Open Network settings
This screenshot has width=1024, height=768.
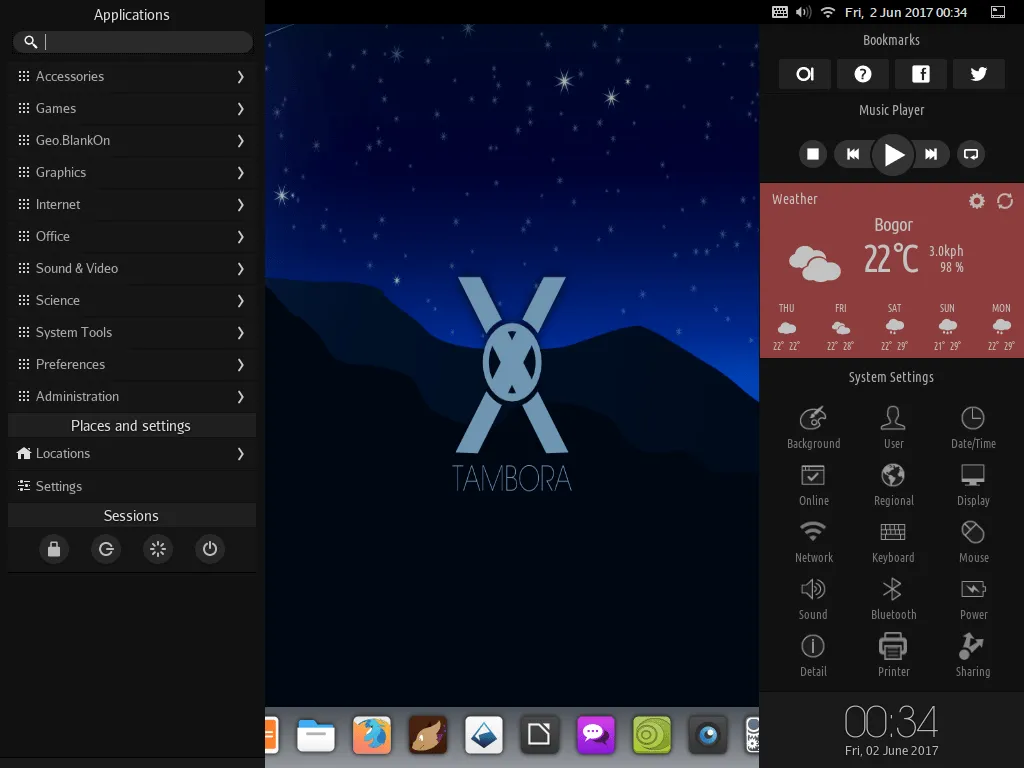(x=813, y=541)
